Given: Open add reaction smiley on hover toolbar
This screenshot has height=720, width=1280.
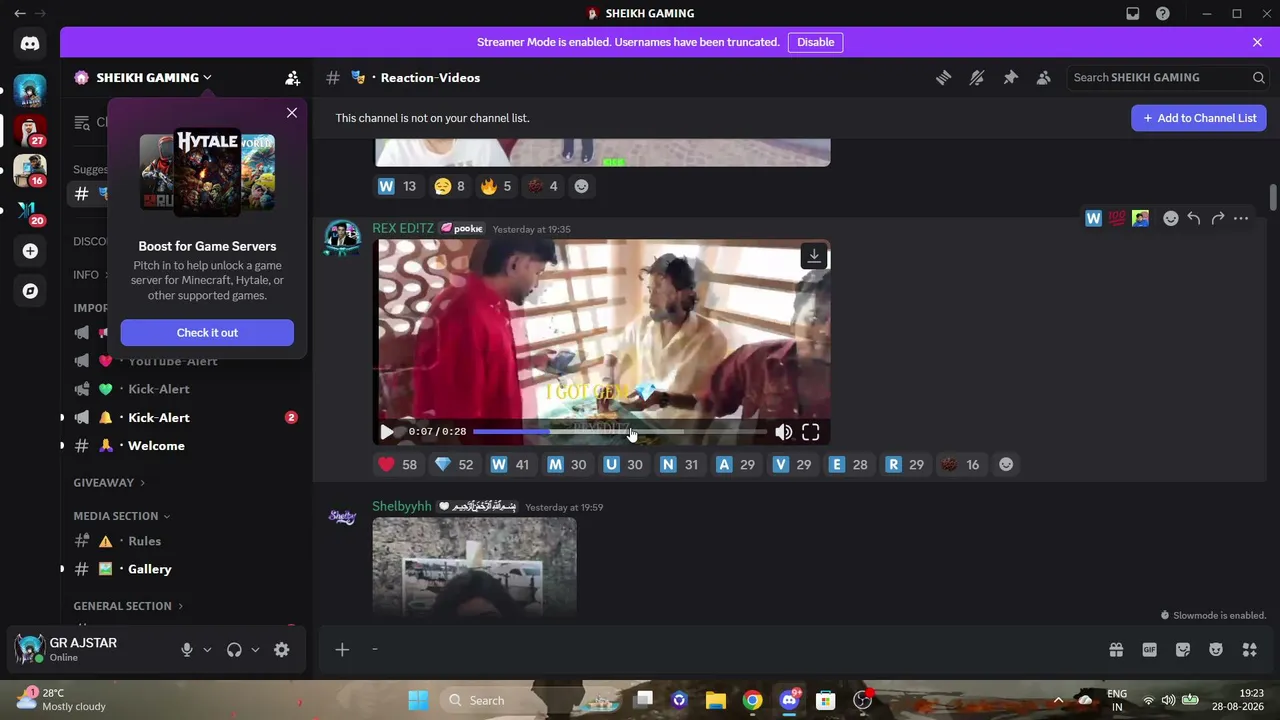Looking at the screenshot, I should 1171,218.
